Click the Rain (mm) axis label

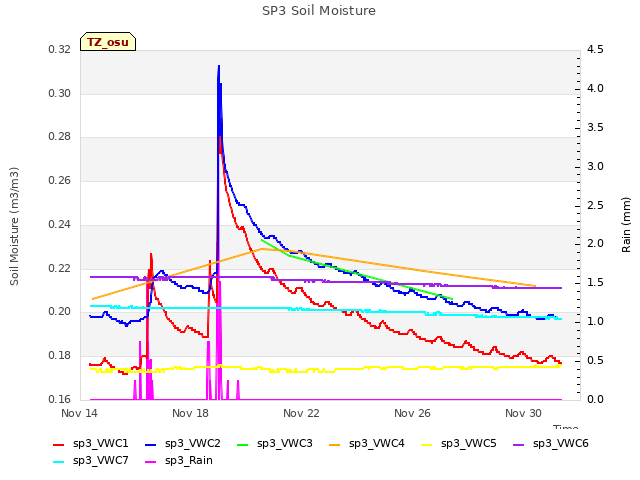tap(626, 225)
